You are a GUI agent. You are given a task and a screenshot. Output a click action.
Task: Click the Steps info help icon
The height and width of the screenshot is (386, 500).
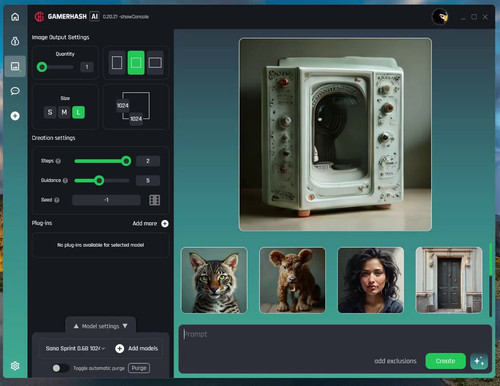(58, 161)
